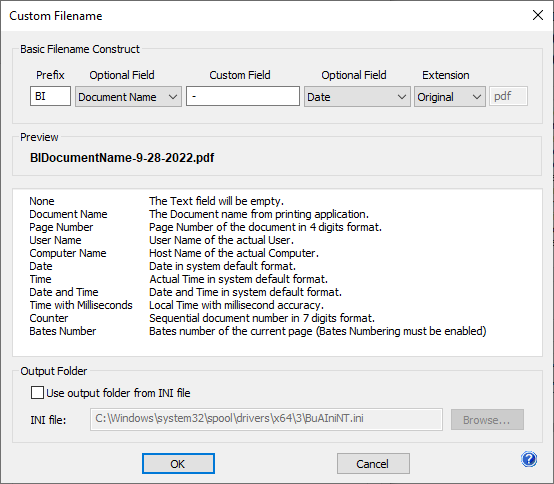Click the Custom Filename title bar text

[x=56, y=16]
